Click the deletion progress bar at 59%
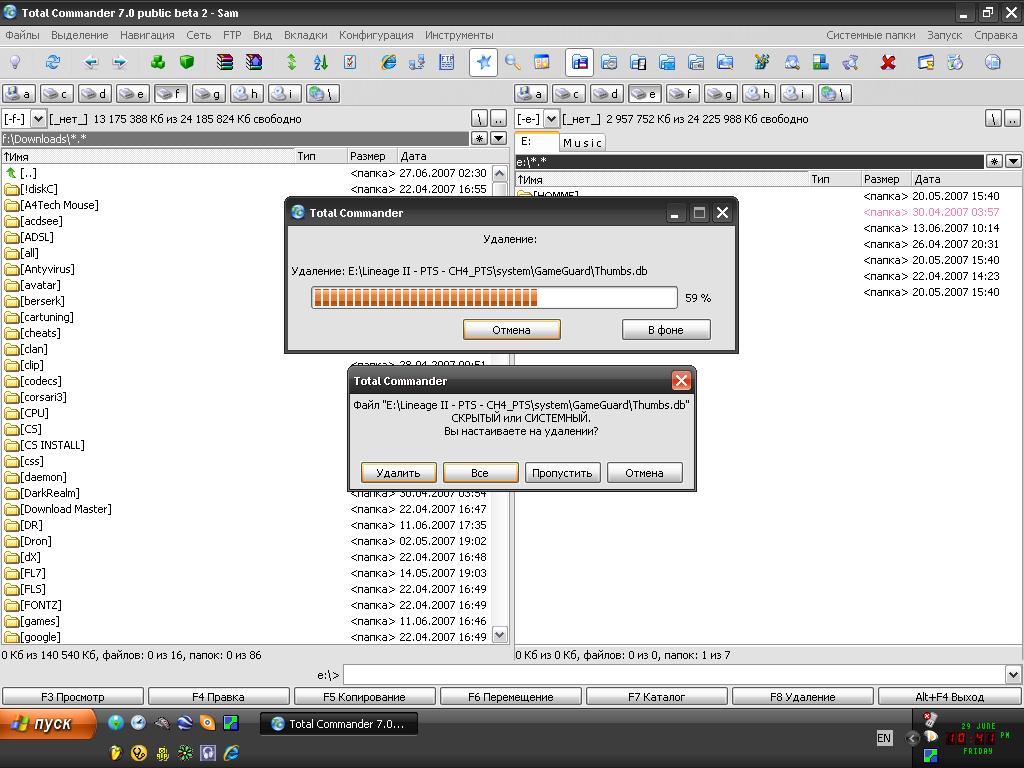The height and width of the screenshot is (768, 1024). (494, 298)
